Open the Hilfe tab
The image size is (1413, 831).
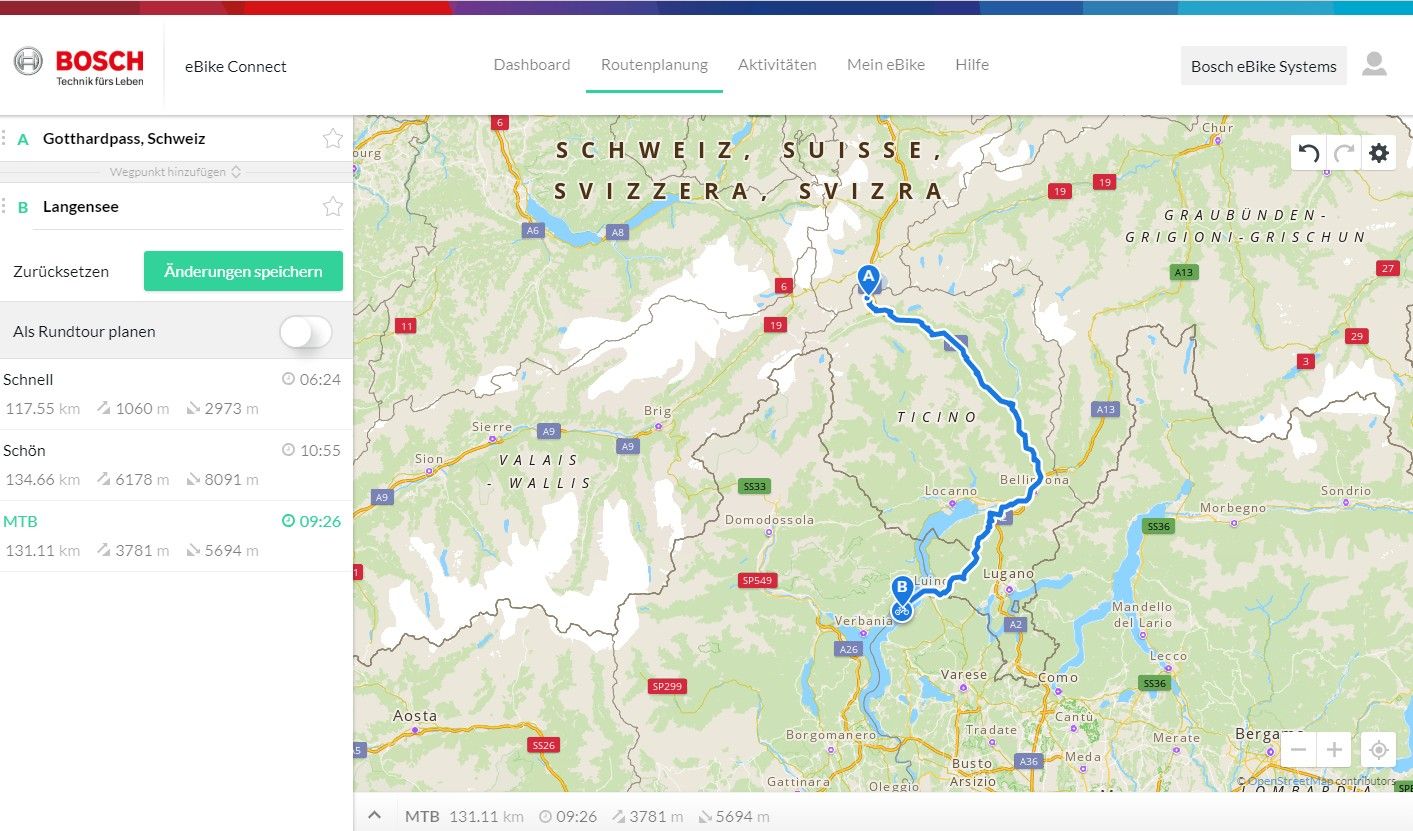(972, 65)
